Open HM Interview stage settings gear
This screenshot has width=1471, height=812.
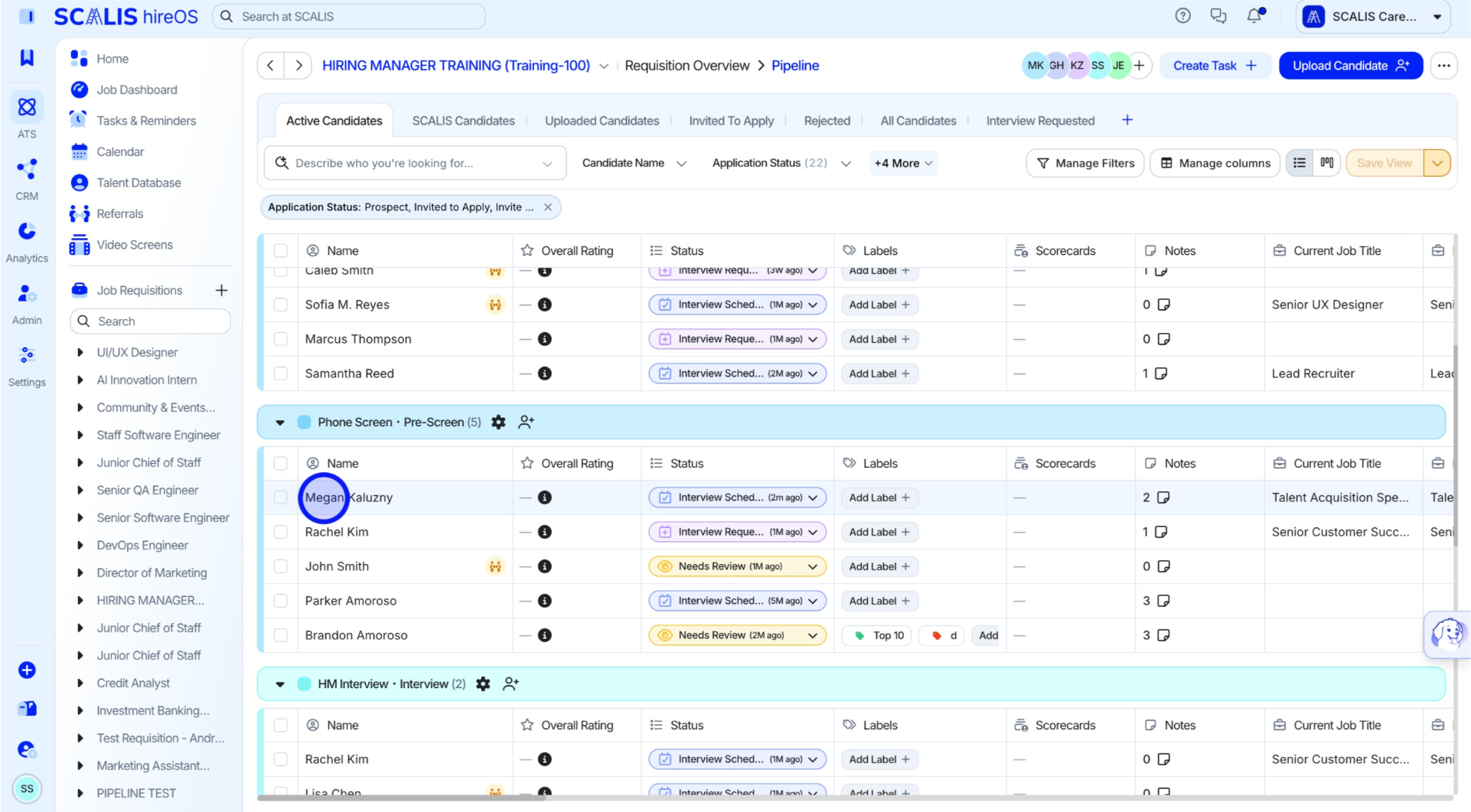click(483, 684)
